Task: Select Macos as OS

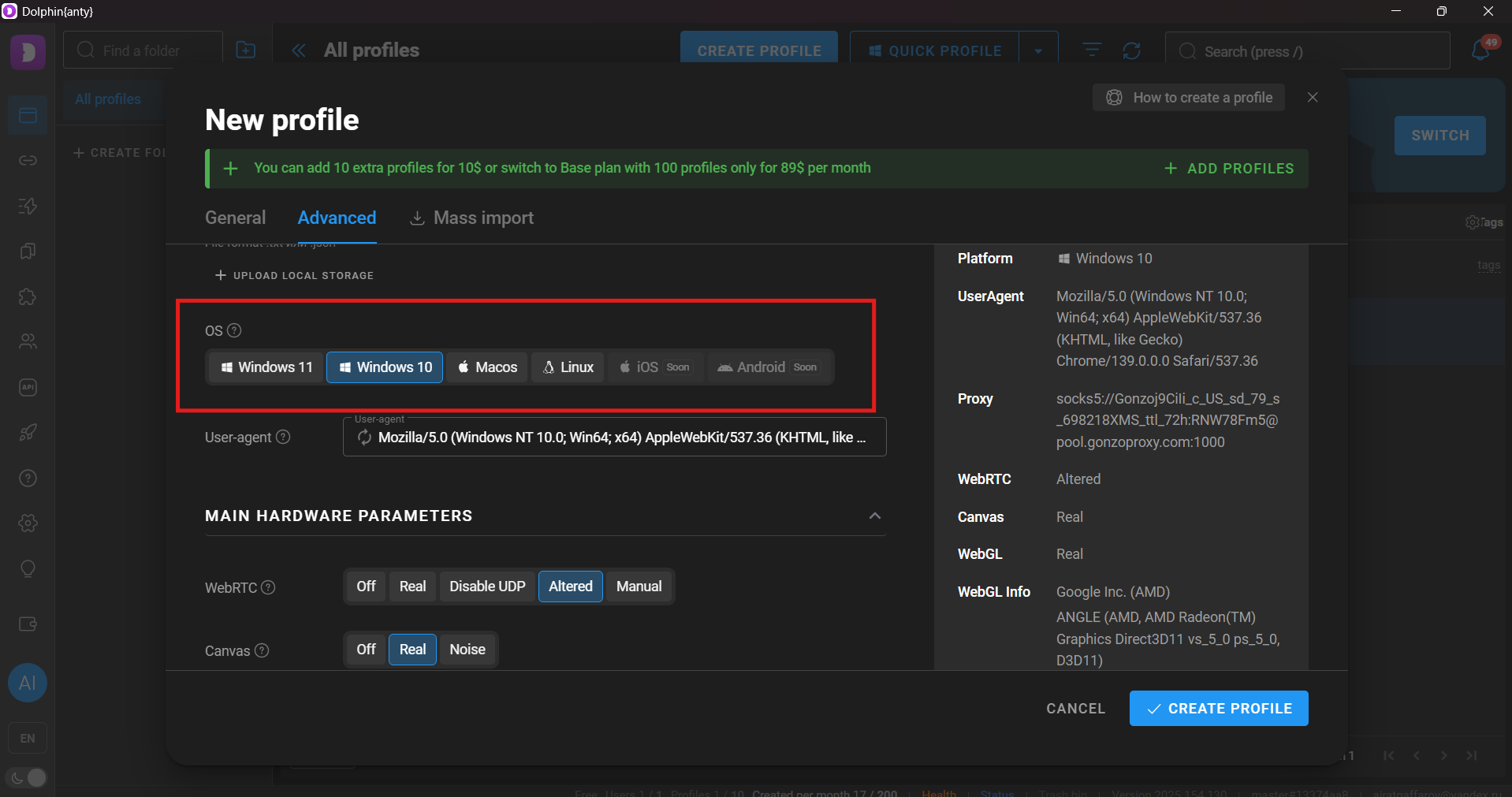Action: (x=487, y=367)
